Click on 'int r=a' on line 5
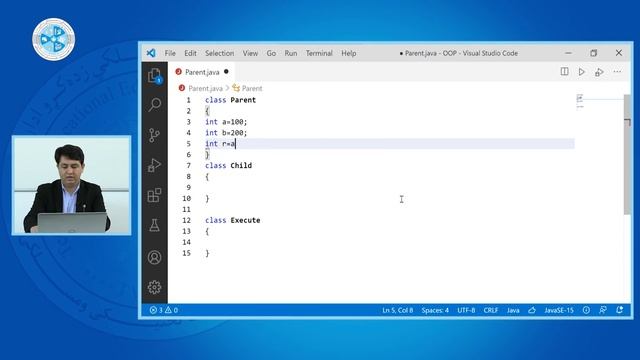 point(220,144)
